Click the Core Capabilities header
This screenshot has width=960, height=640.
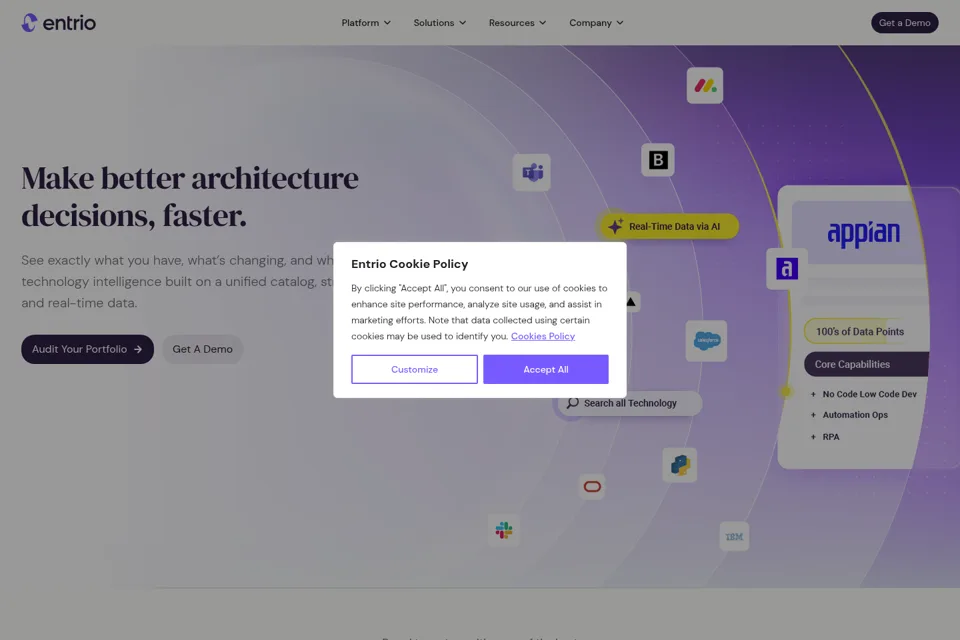[x=866, y=364]
